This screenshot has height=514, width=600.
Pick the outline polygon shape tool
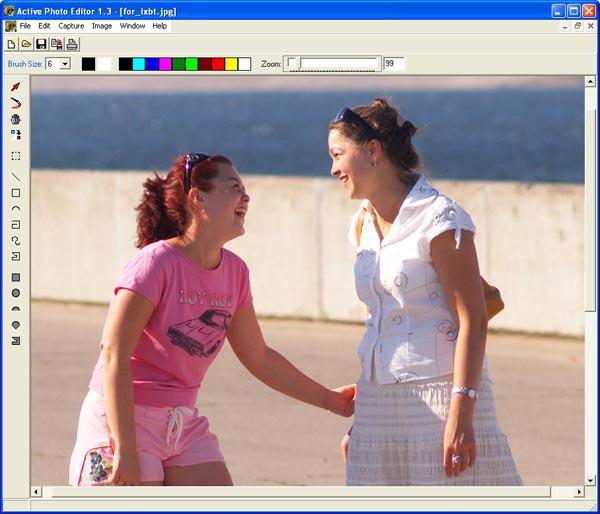(x=15, y=256)
